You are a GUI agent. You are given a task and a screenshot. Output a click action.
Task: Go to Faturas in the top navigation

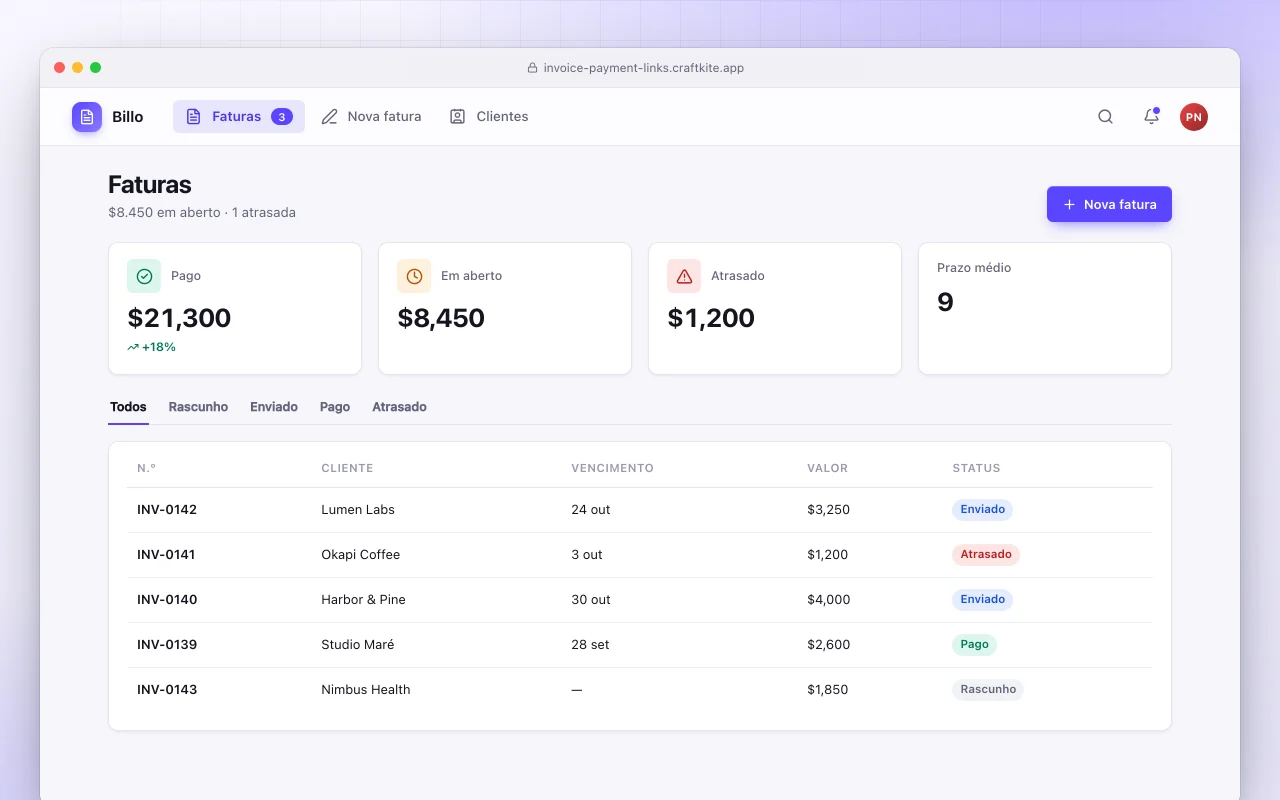(239, 117)
